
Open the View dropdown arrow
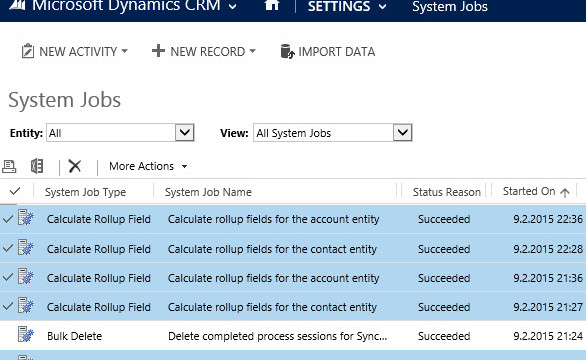tap(403, 132)
